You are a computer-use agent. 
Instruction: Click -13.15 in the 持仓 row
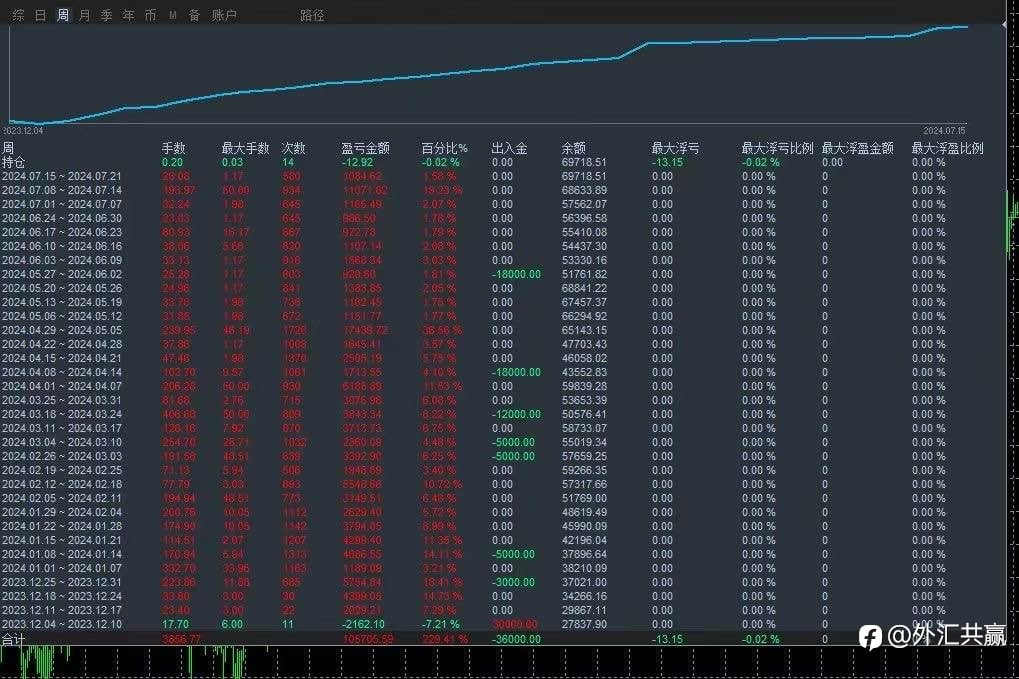point(667,162)
